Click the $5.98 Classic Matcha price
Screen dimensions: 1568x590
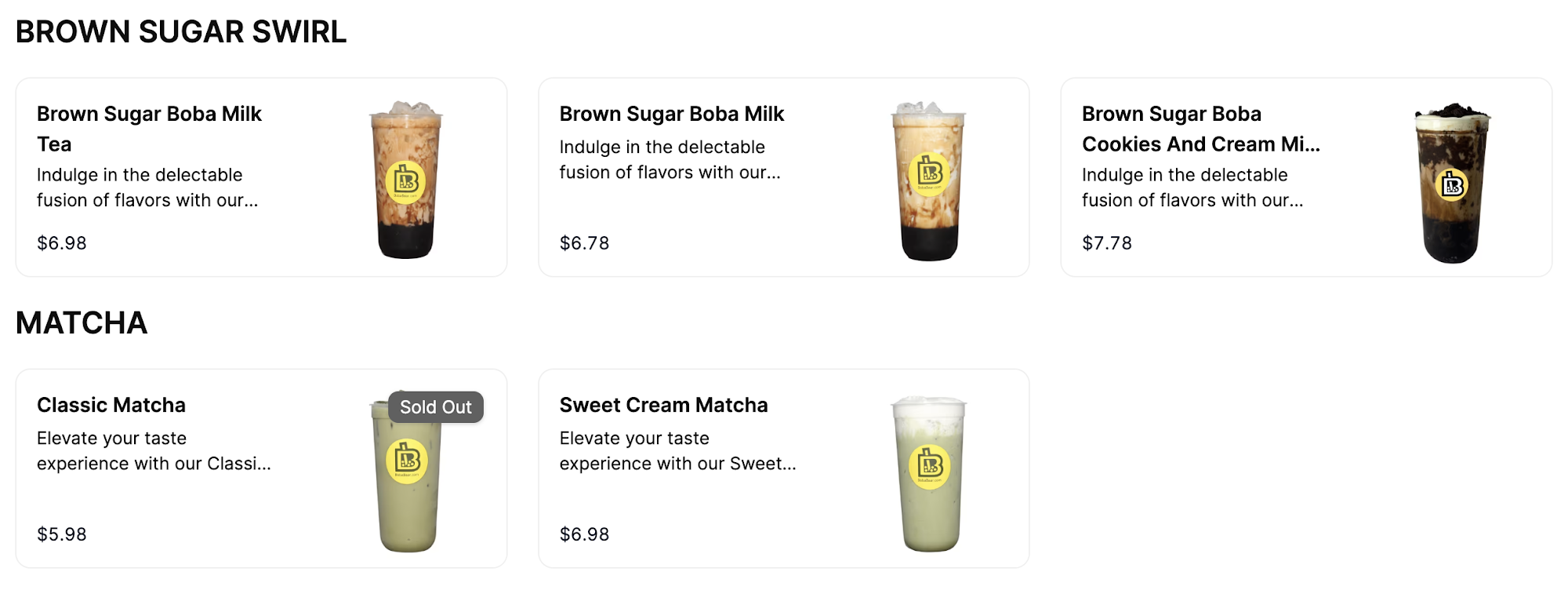tap(62, 534)
